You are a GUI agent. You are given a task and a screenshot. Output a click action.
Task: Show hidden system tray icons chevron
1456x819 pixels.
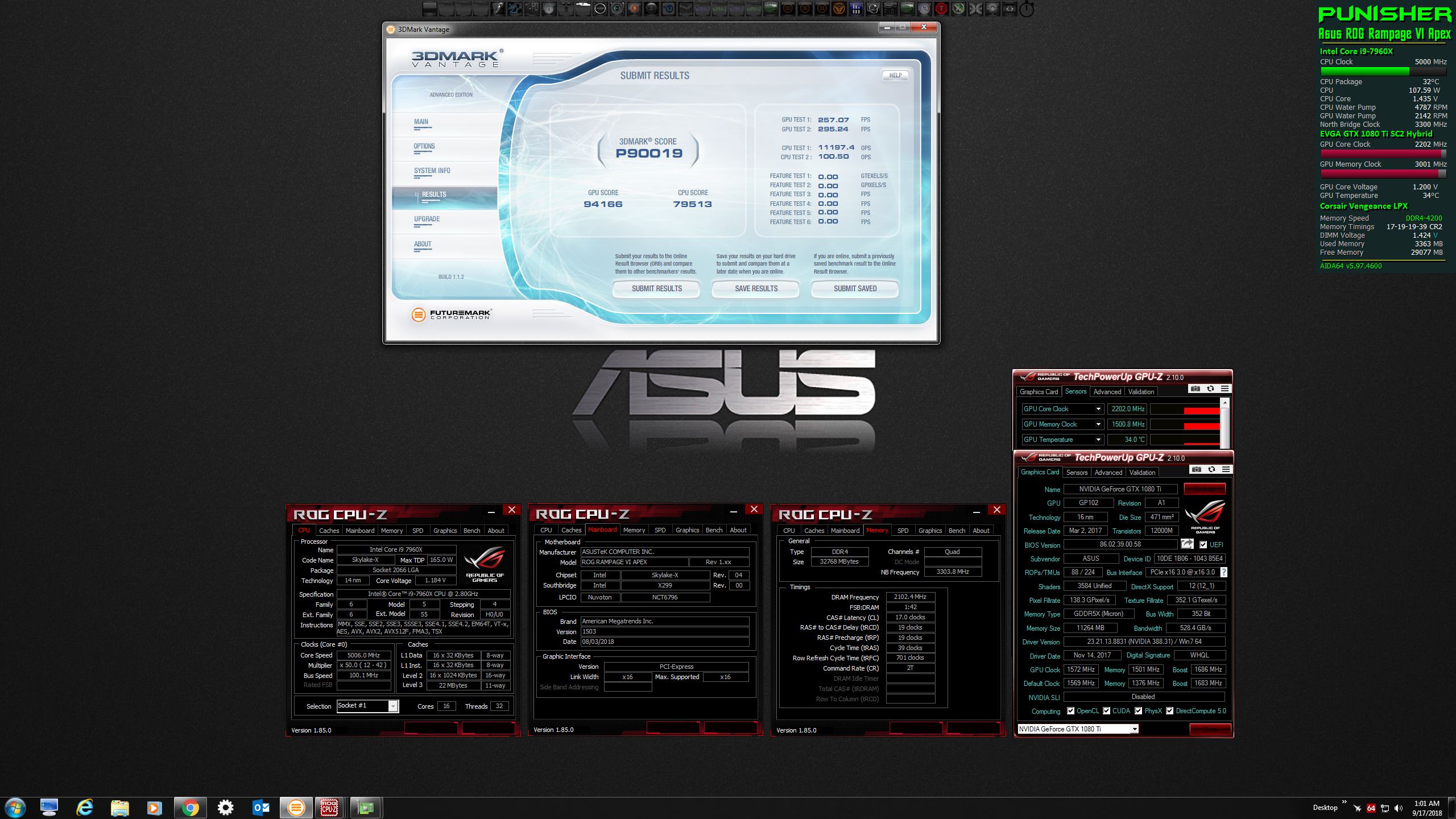[1345, 803]
